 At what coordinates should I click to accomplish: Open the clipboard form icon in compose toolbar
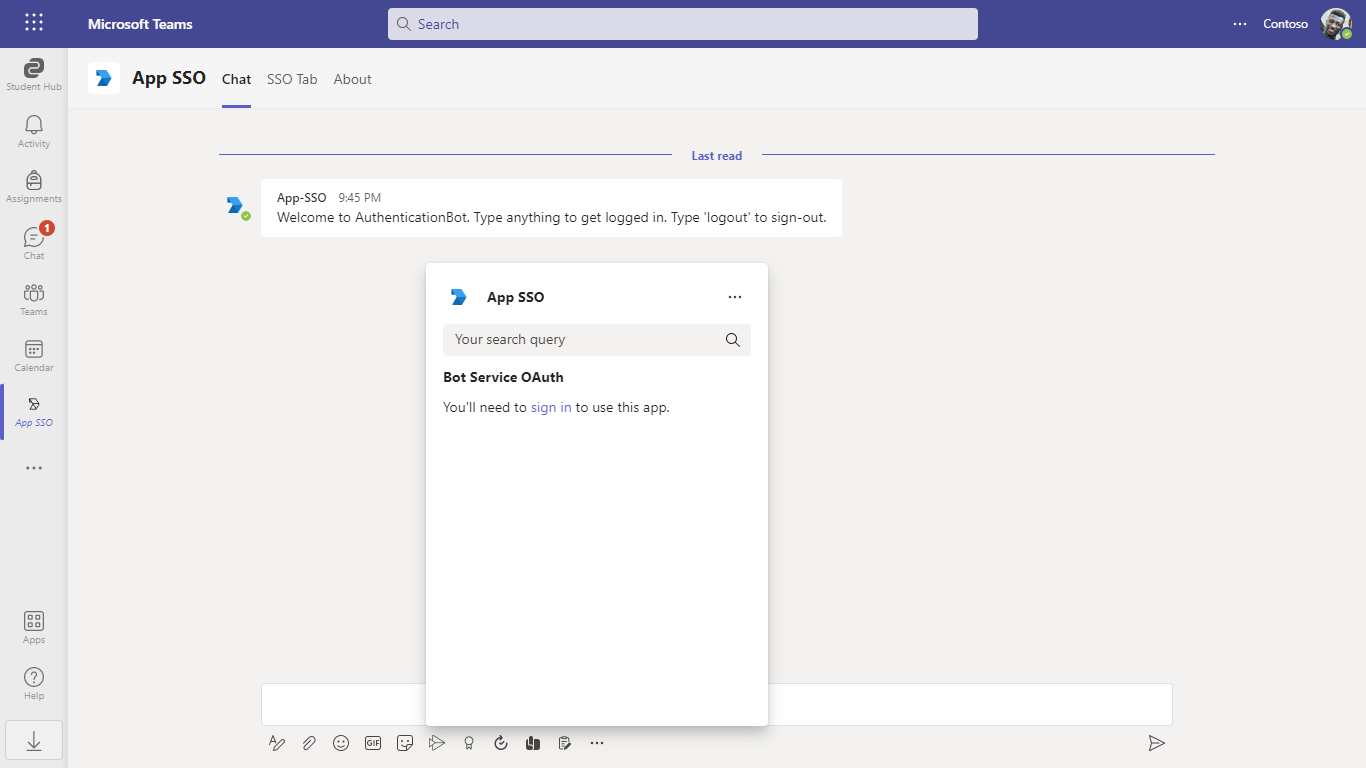(565, 743)
